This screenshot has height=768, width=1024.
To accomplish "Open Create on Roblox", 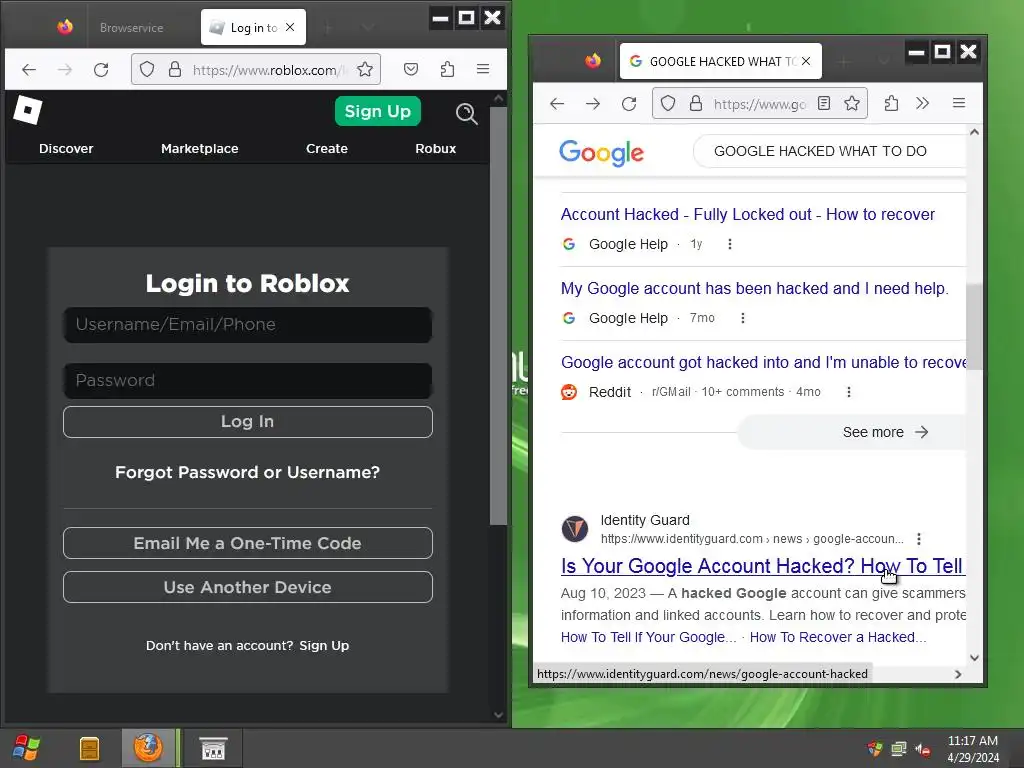I will [327, 148].
